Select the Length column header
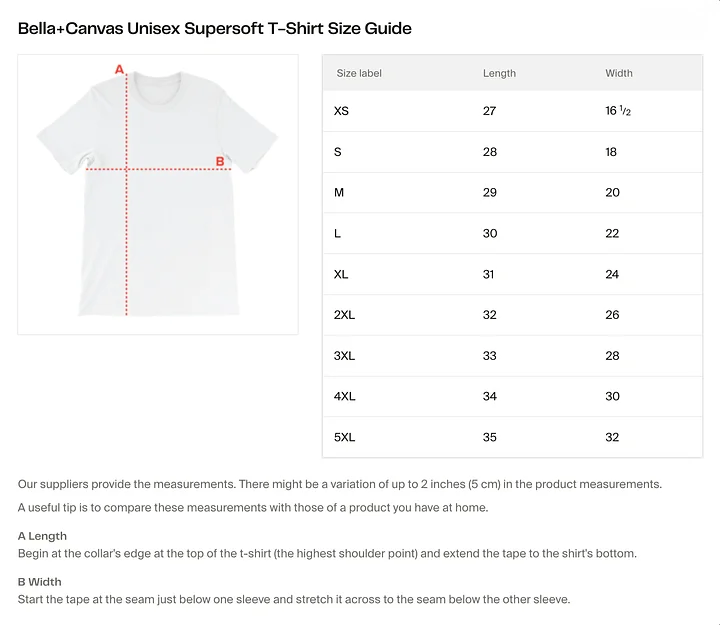 pos(499,73)
